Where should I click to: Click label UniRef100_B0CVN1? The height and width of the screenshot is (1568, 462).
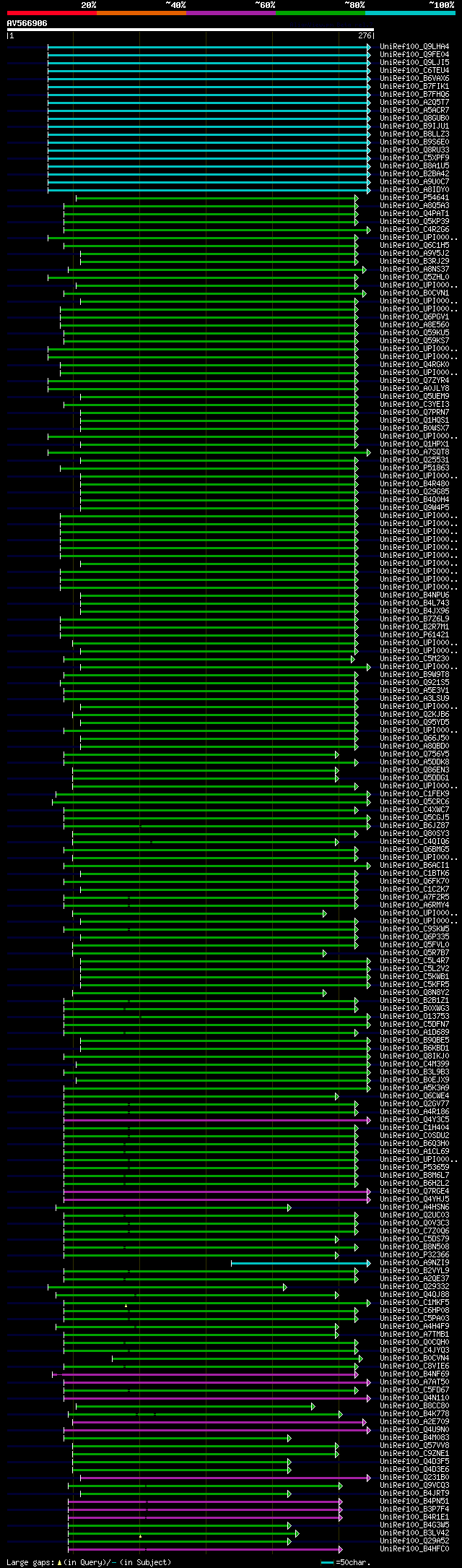414,293
